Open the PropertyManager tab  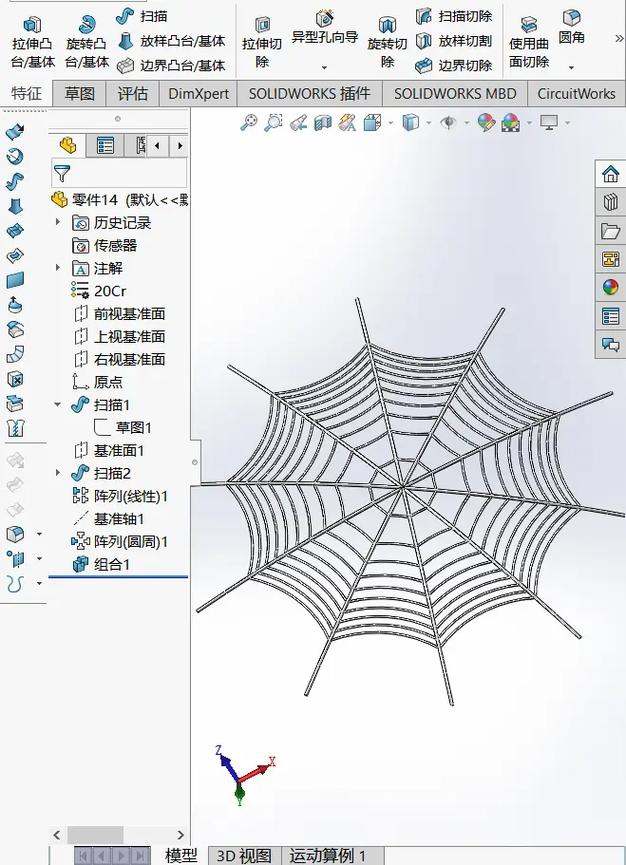point(105,146)
